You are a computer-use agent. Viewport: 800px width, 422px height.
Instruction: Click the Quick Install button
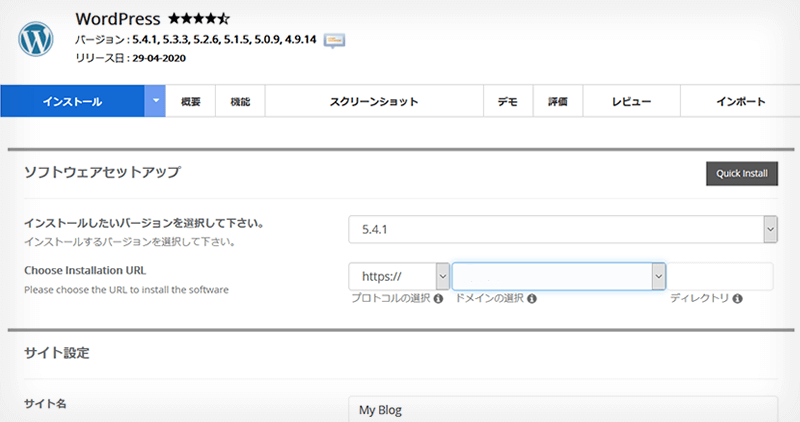click(x=742, y=173)
